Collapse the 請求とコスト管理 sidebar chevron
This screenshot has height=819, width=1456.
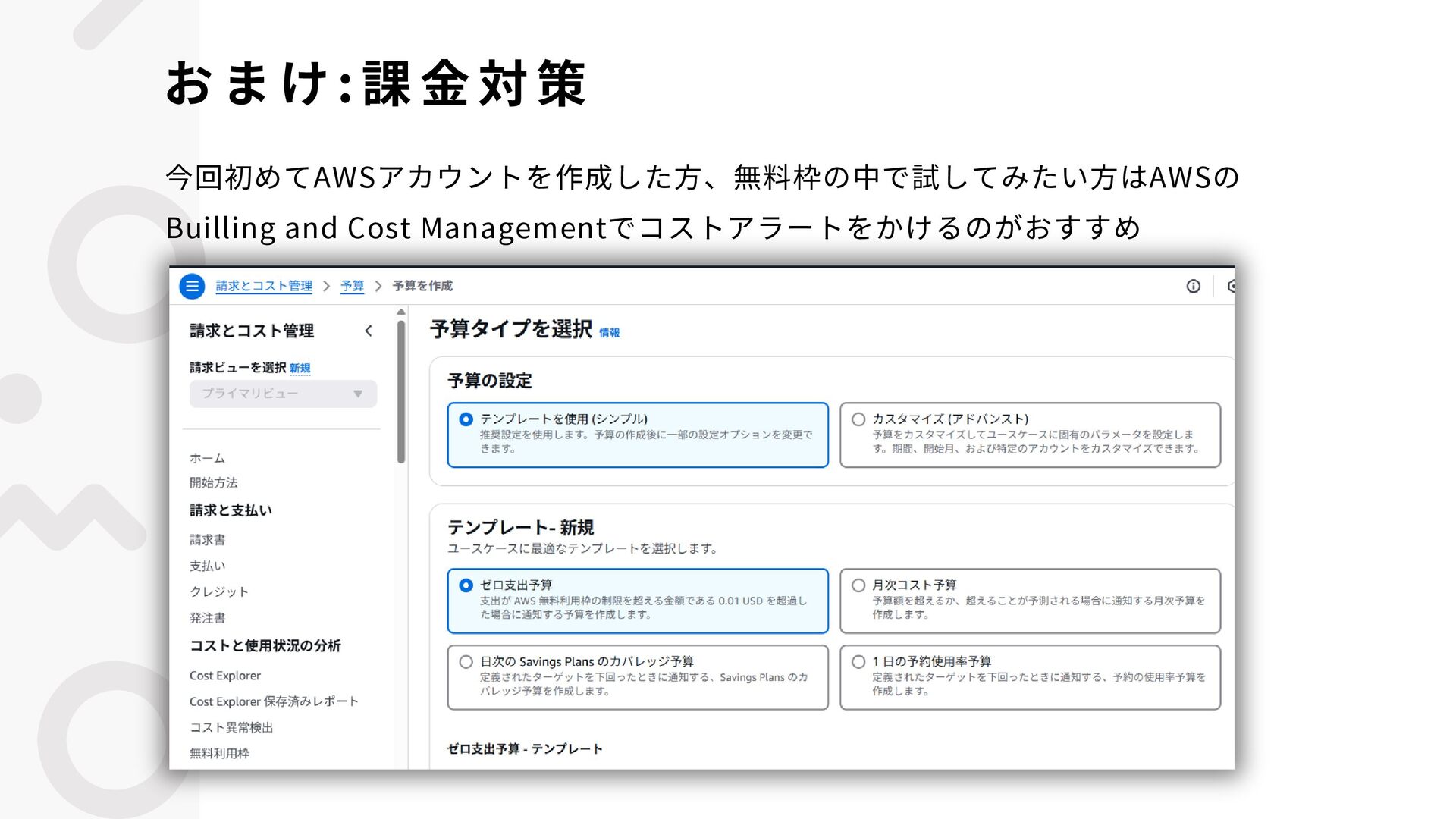click(x=369, y=331)
